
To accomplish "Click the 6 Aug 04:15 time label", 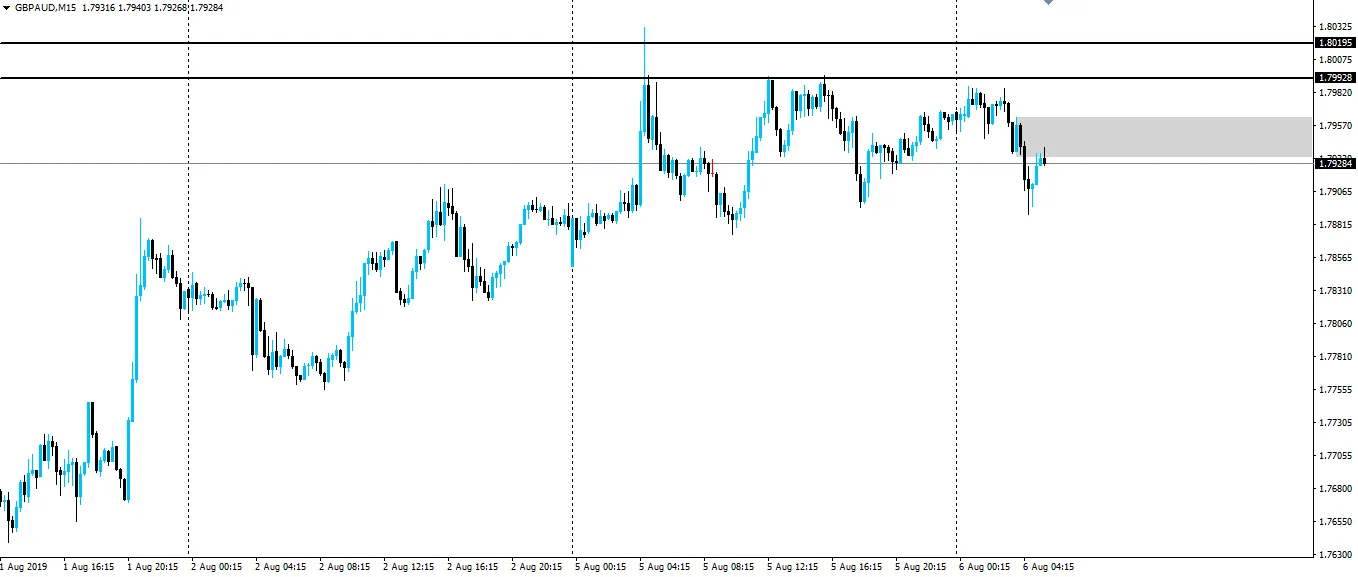I will 1048,566.
